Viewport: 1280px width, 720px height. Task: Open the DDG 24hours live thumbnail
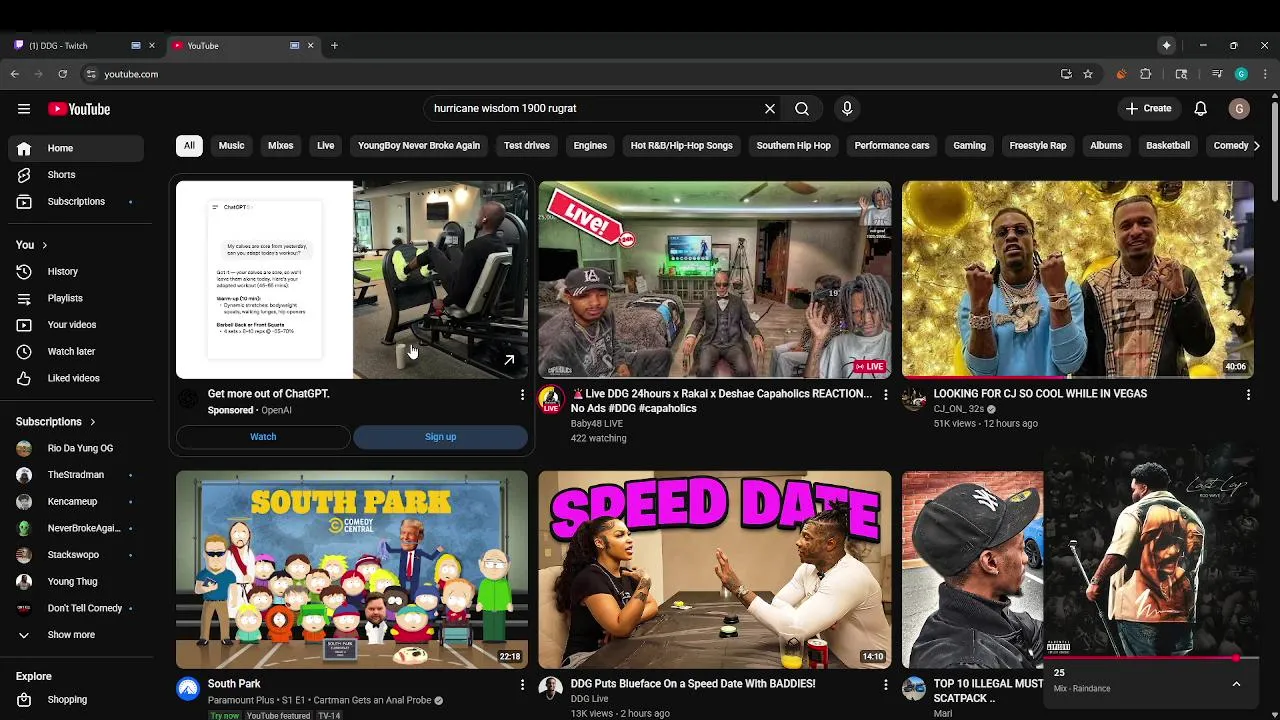715,280
